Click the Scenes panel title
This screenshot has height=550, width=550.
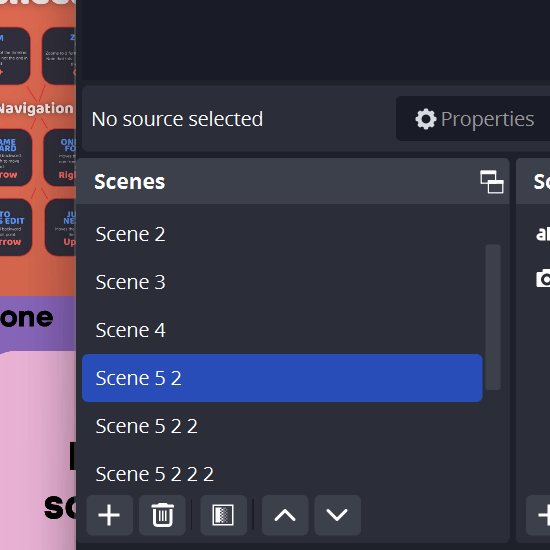[129, 182]
